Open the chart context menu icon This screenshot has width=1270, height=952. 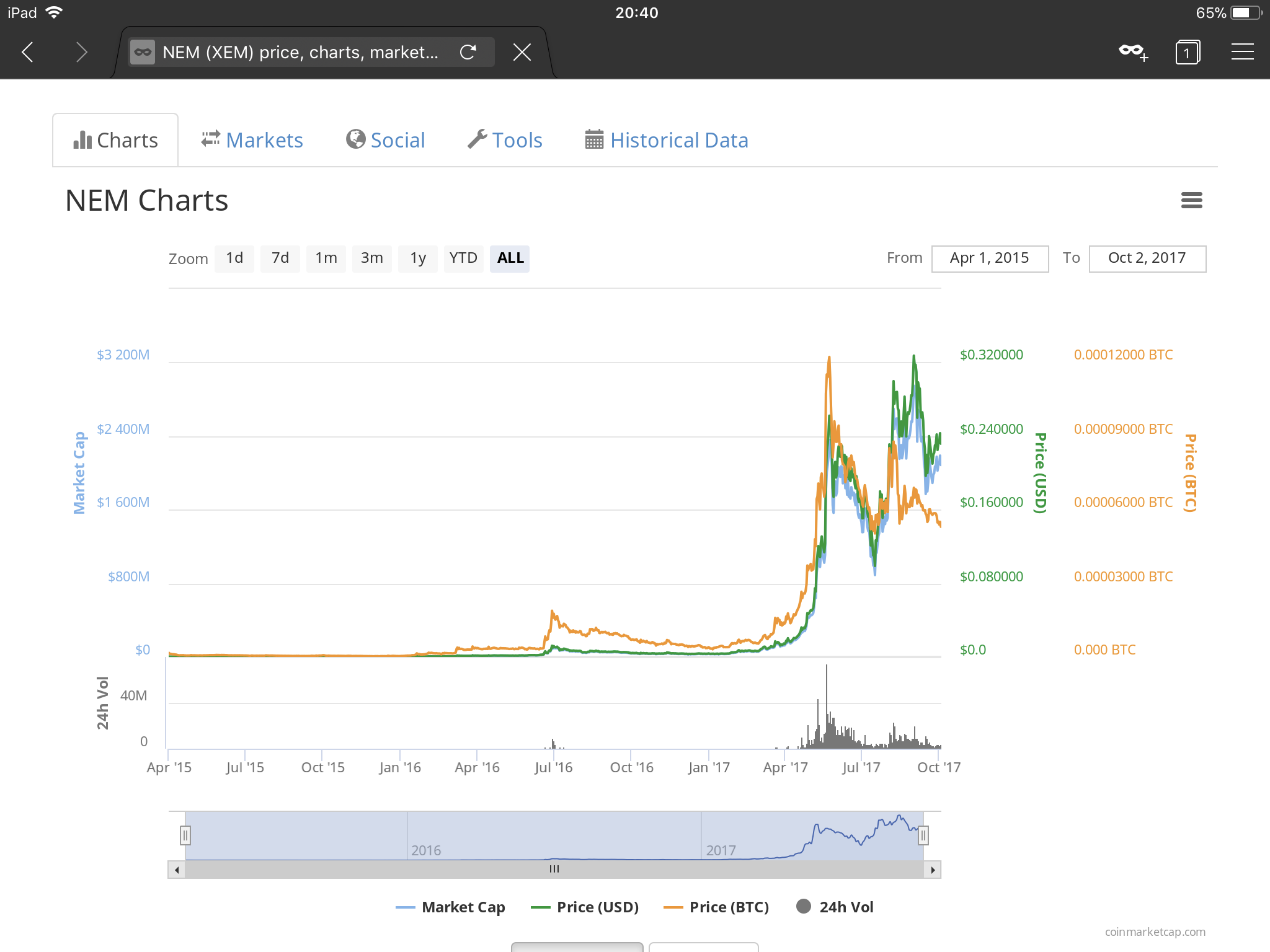pyautogui.click(x=1191, y=200)
